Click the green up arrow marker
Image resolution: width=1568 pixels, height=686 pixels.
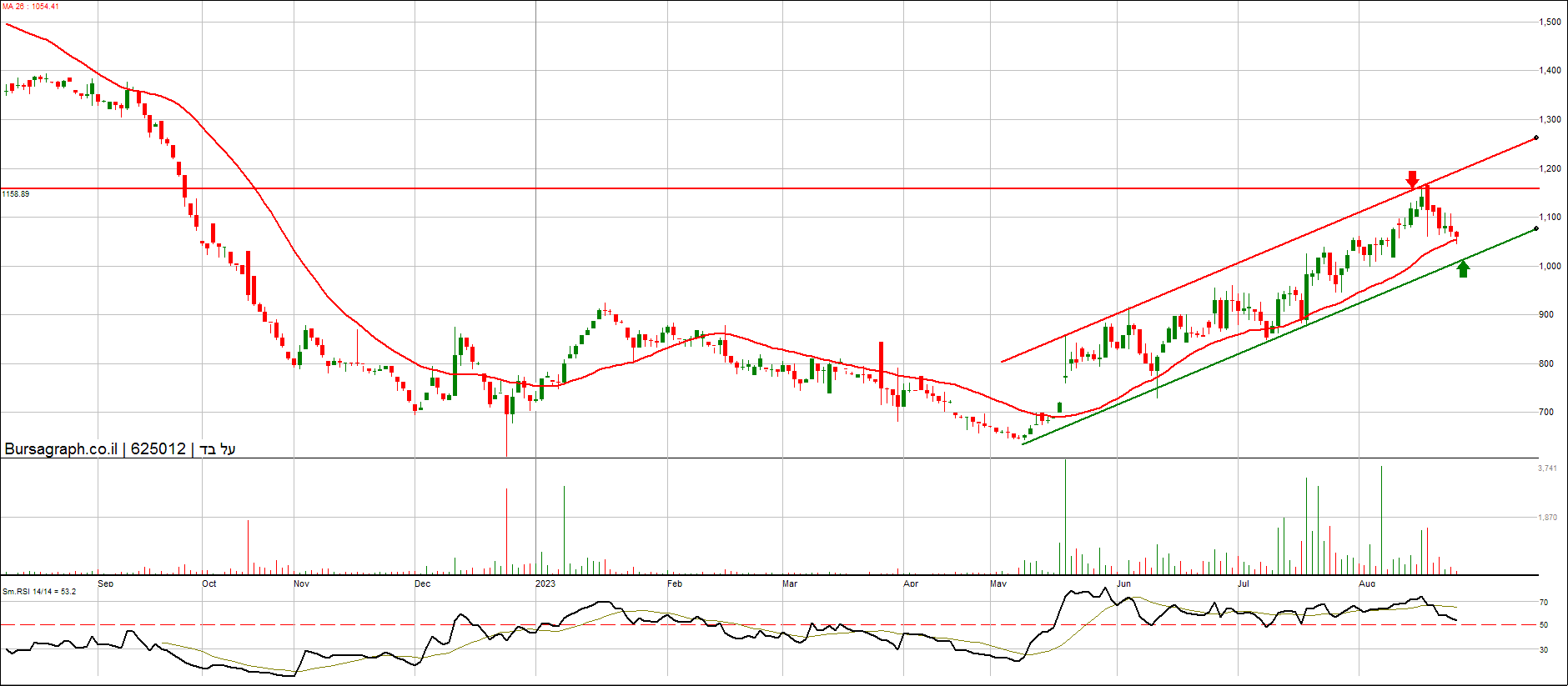point(1463,268)
